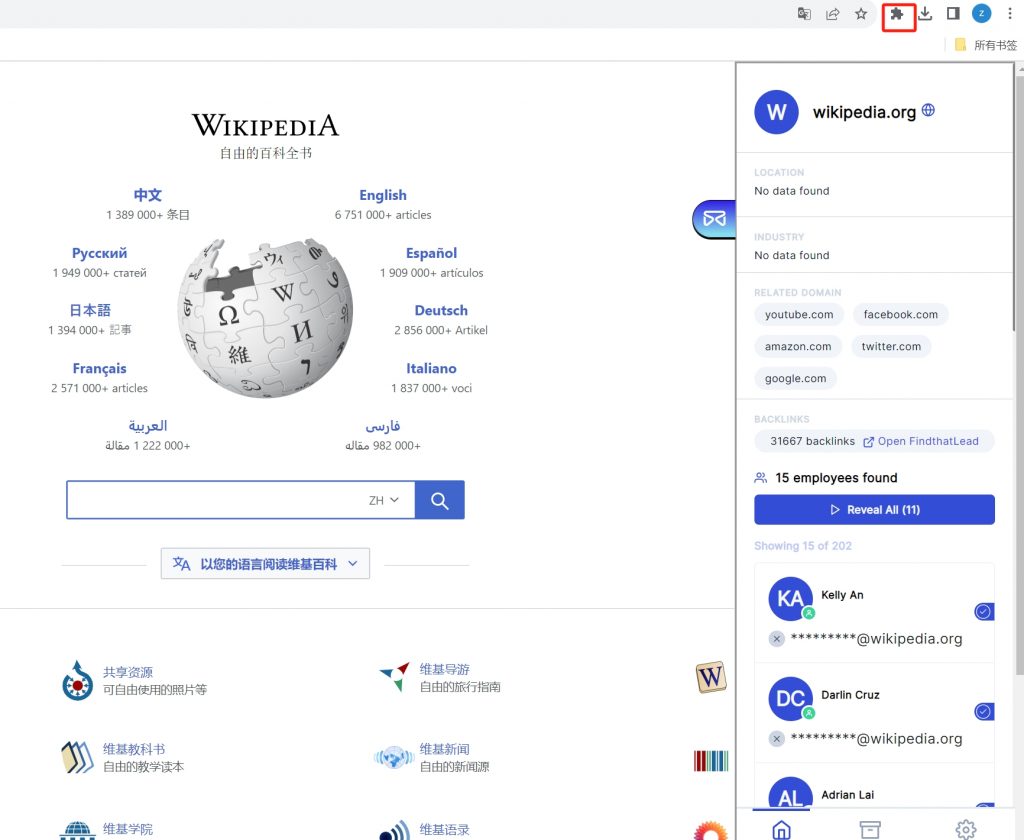This screenshot has height=840, width=1024.
Task: Open the archive tab in extension panel
Action: pyautogui.click(x=870, y=830)
